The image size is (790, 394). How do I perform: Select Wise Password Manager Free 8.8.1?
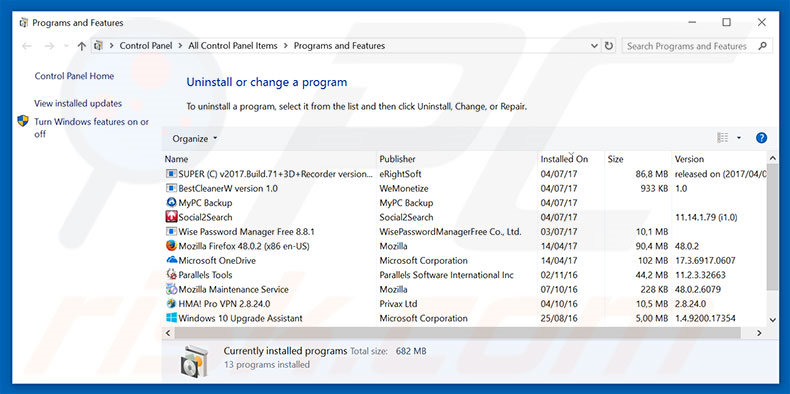[x=246, y=232]
